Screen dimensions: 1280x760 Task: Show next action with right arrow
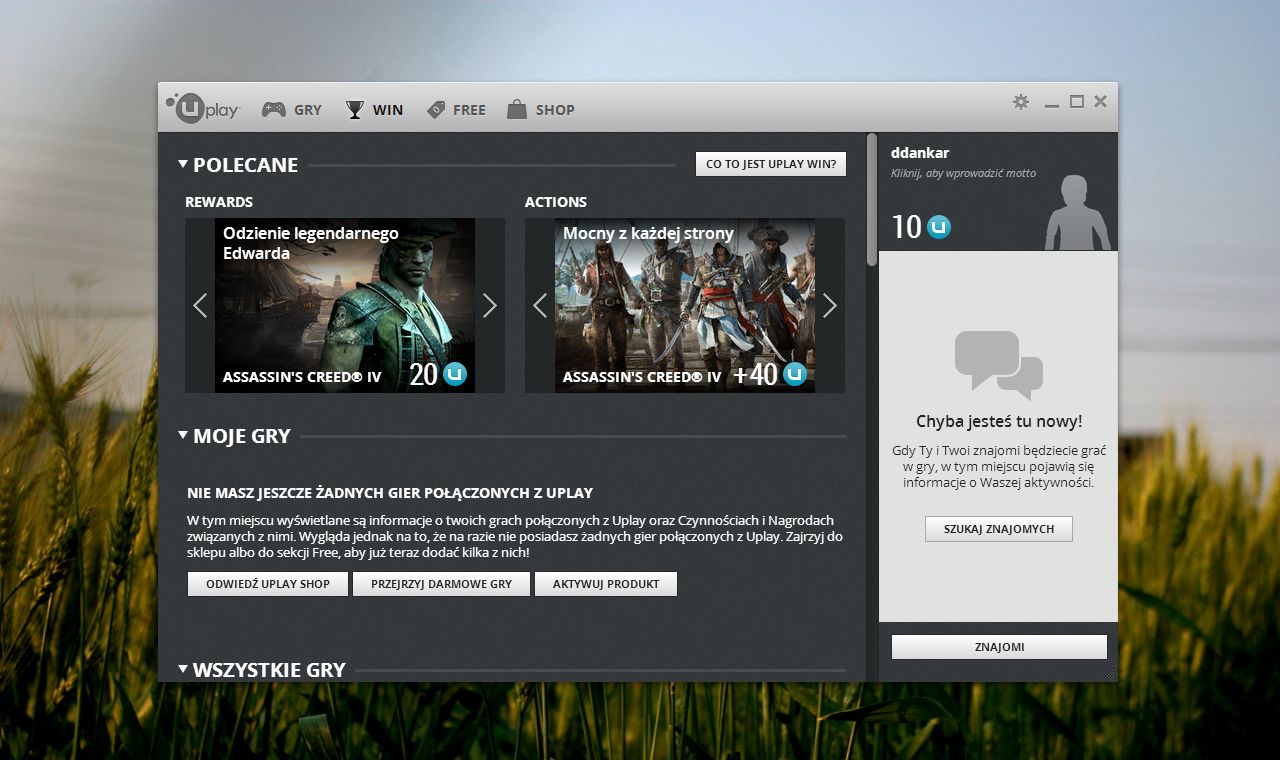click(830, 305)
